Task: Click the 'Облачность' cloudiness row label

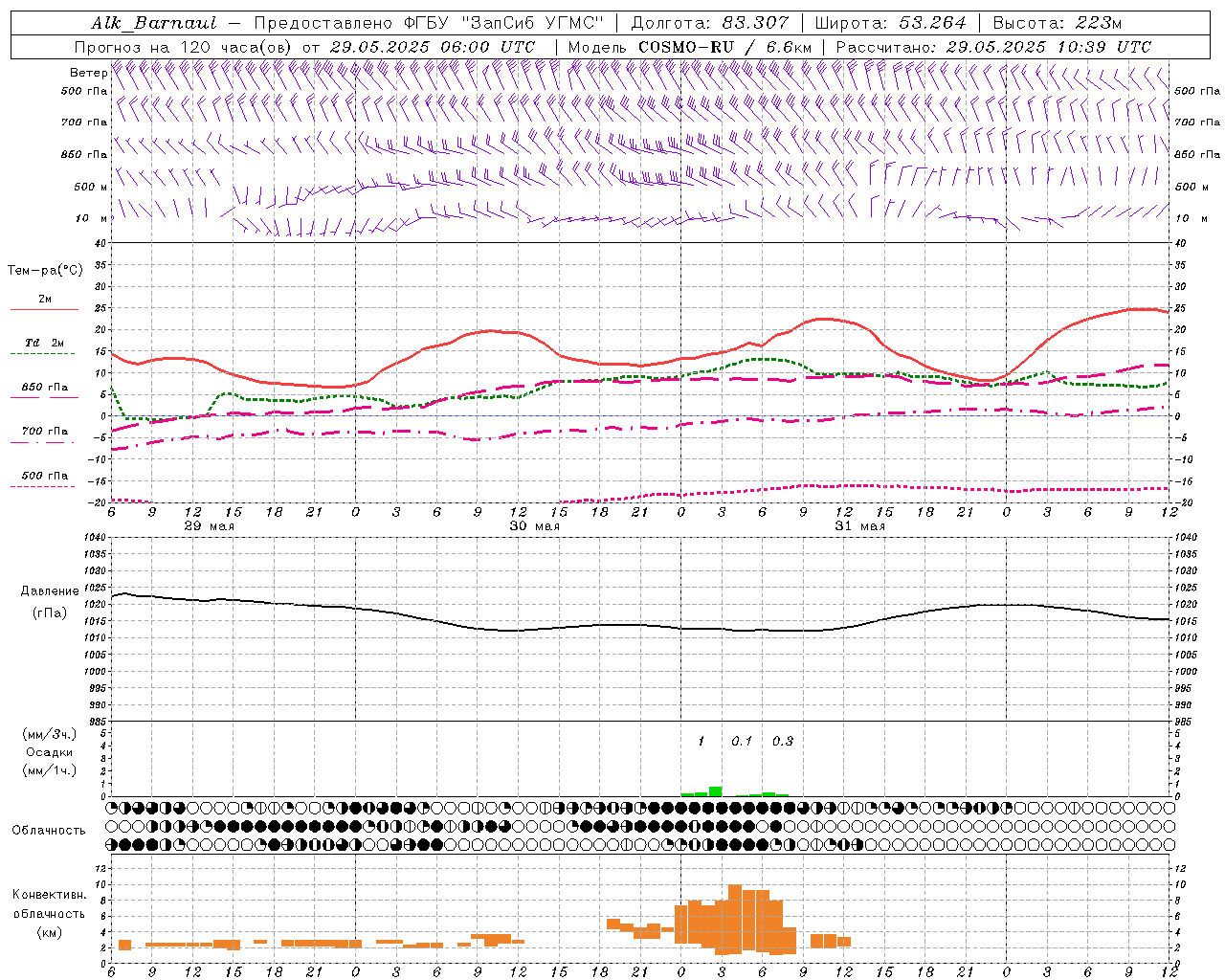Action: pyautogui.click(x=48, y=831)
